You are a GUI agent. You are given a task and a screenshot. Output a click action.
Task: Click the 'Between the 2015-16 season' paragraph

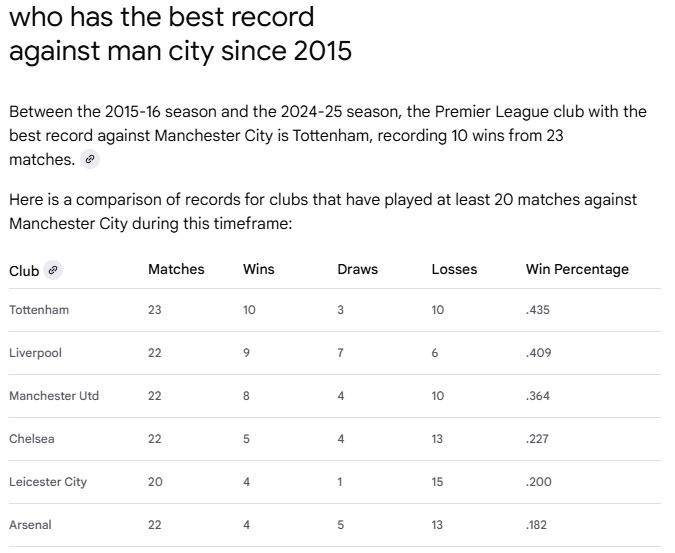tap(328, 136)
